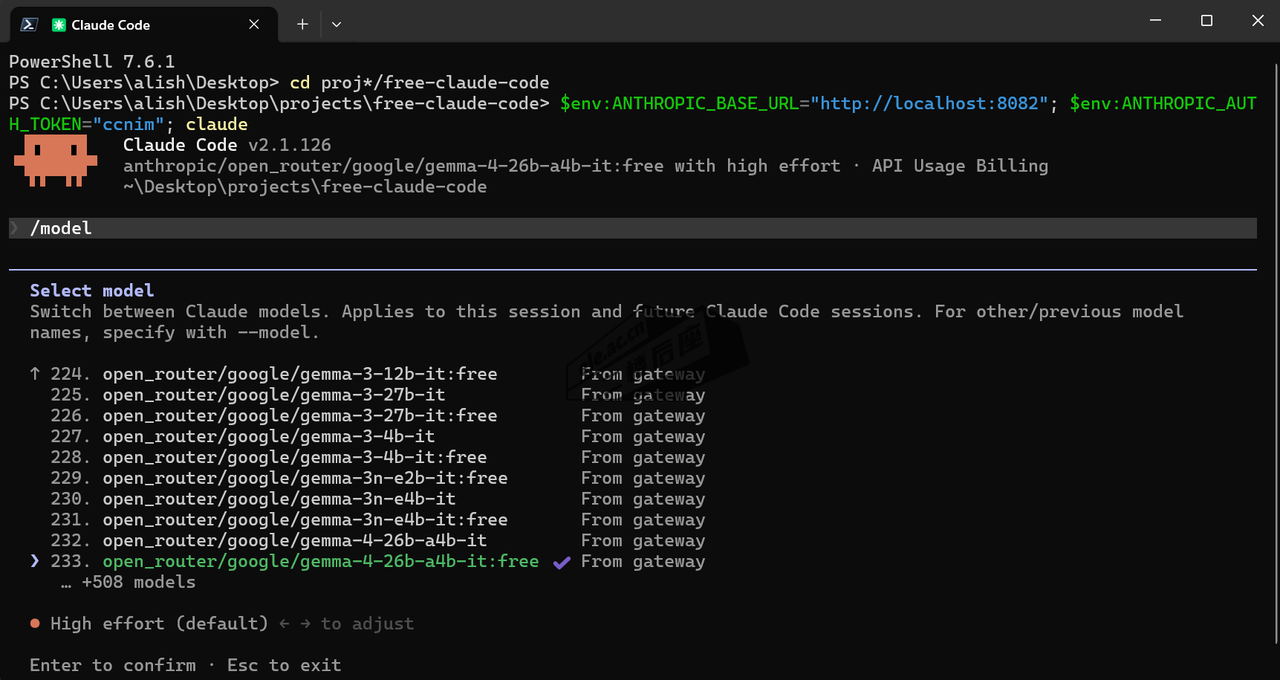Click the 'to adjust' effort hint text
Screen dimensions: 1280x680
[x=367, y=624]
